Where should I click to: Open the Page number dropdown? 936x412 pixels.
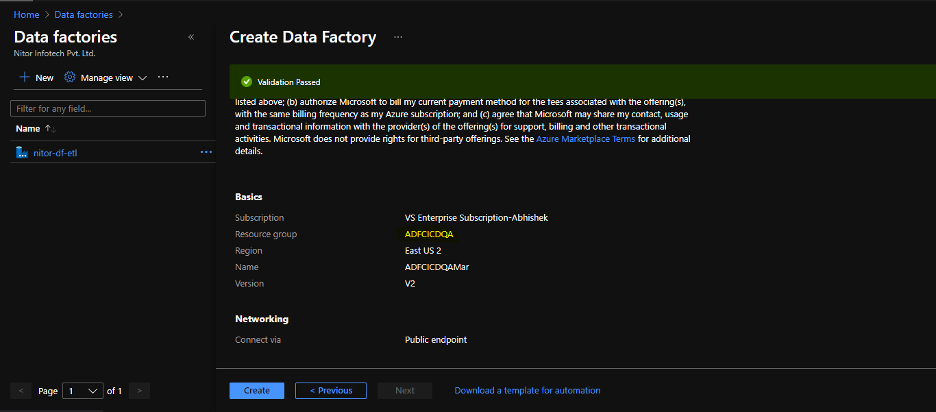[82, 391]
